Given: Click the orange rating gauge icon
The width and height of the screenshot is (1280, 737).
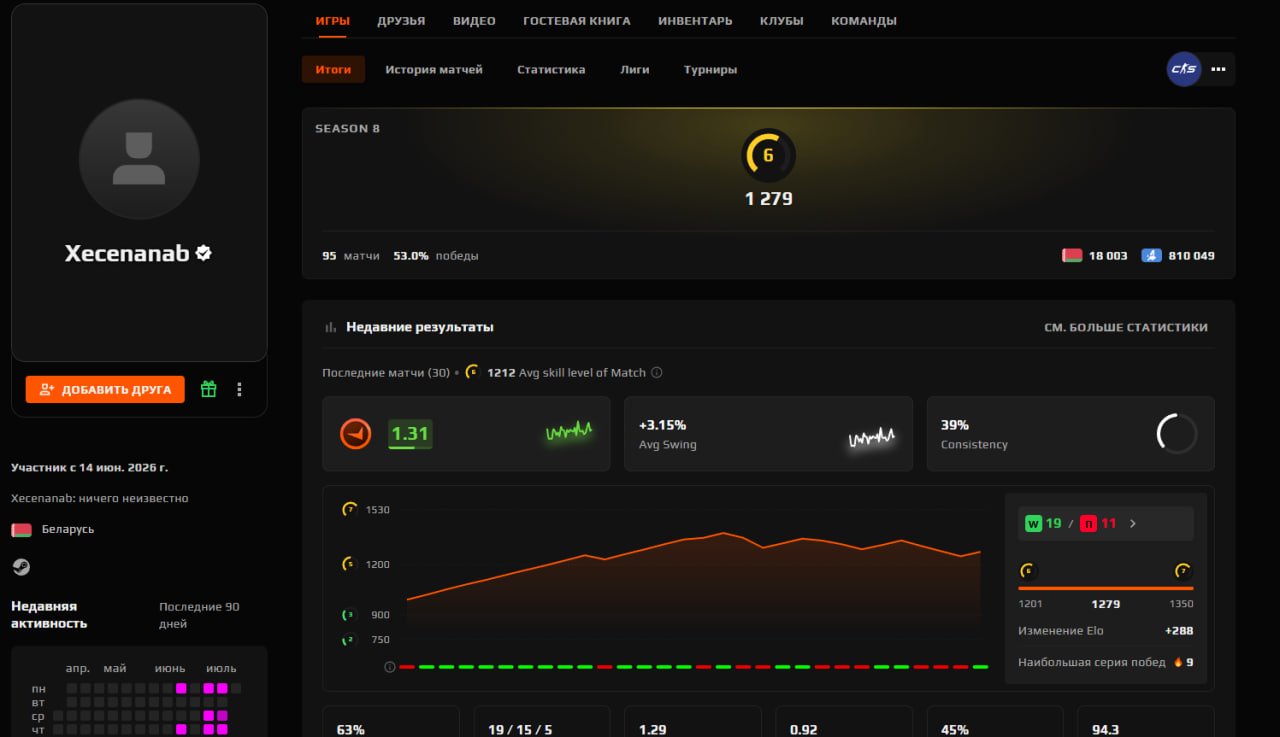Looking at the screenshot, I should 356,434.
